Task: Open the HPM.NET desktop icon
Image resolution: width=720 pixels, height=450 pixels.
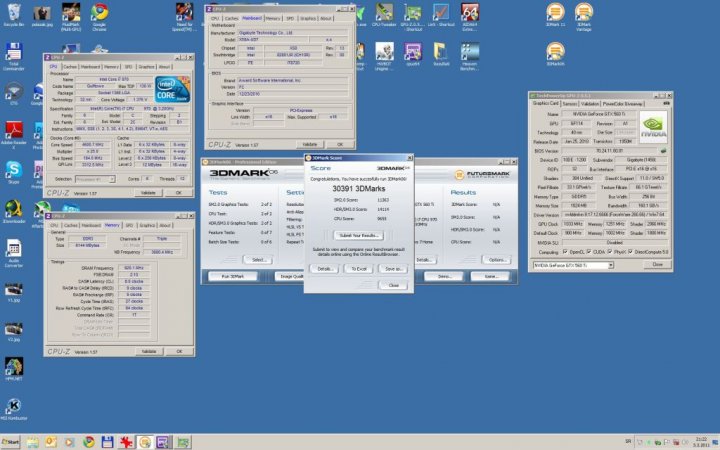Action: [14, 369]
